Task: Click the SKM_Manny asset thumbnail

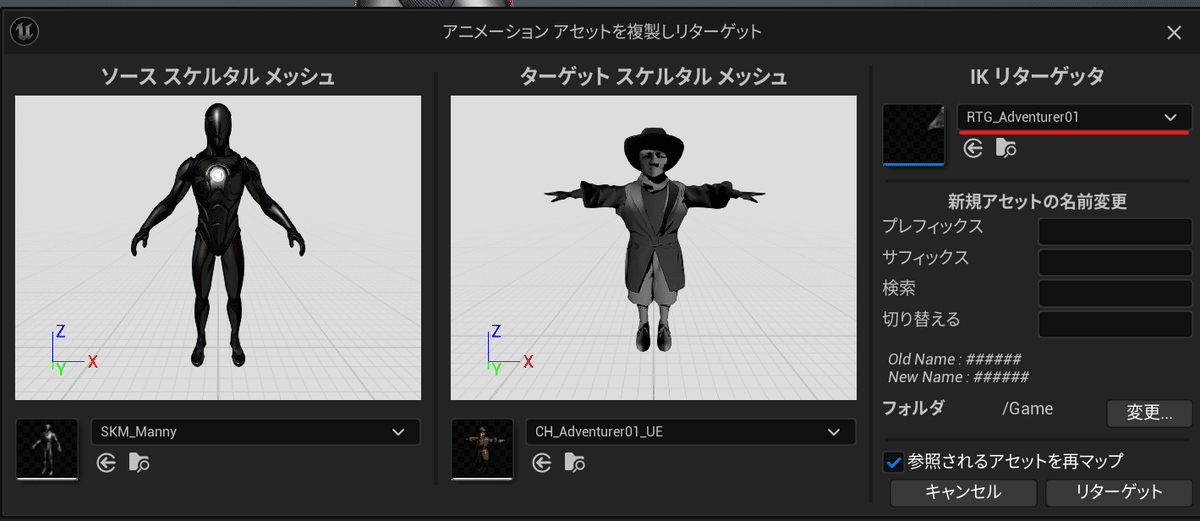Action: pos(47,449)
